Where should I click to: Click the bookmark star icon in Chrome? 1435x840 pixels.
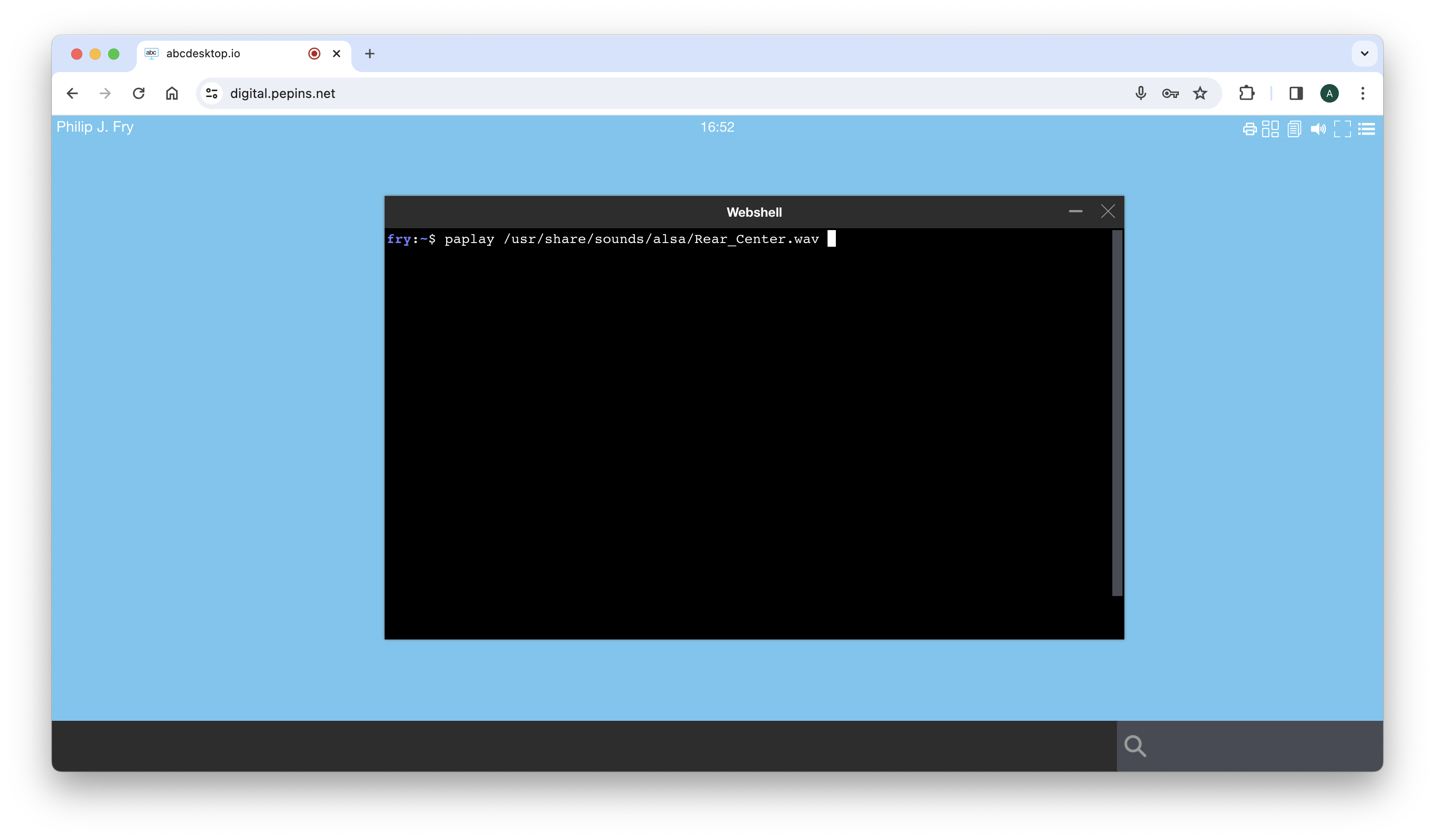point(1200,92)
